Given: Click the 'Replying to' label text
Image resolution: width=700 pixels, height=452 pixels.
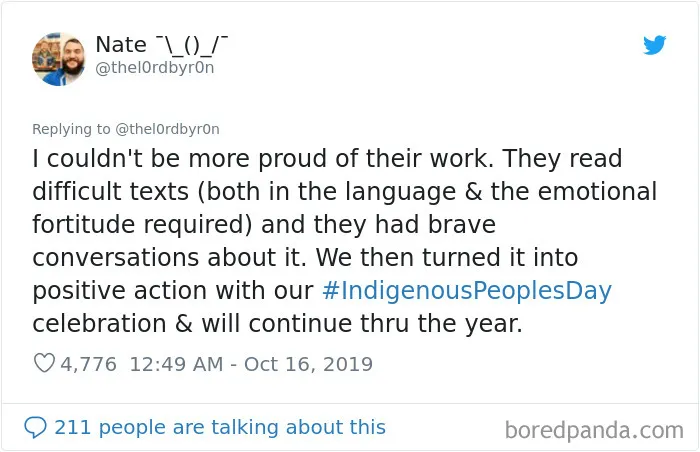Looking at the screenshot, I should (71, 129).
